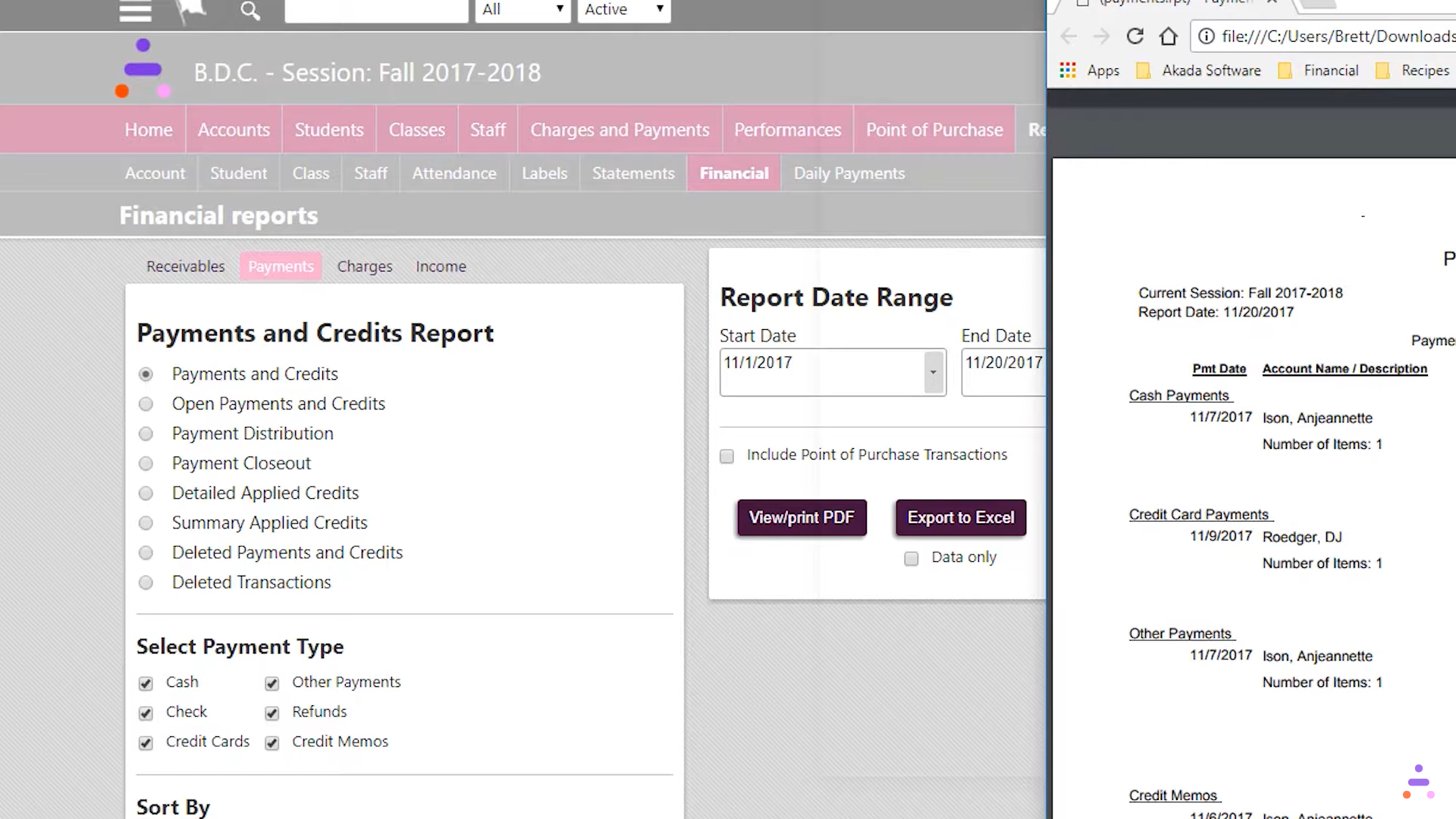1456x819 pixels.
Task: Open the Active status dropdown
Action: (623, 10)
